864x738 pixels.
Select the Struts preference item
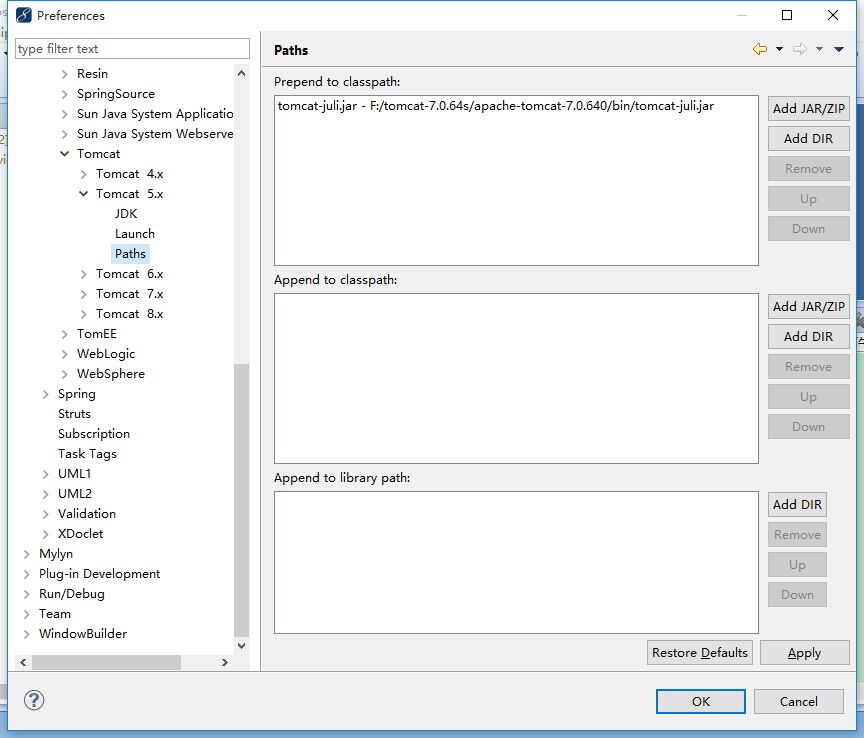tap(74, 414)
